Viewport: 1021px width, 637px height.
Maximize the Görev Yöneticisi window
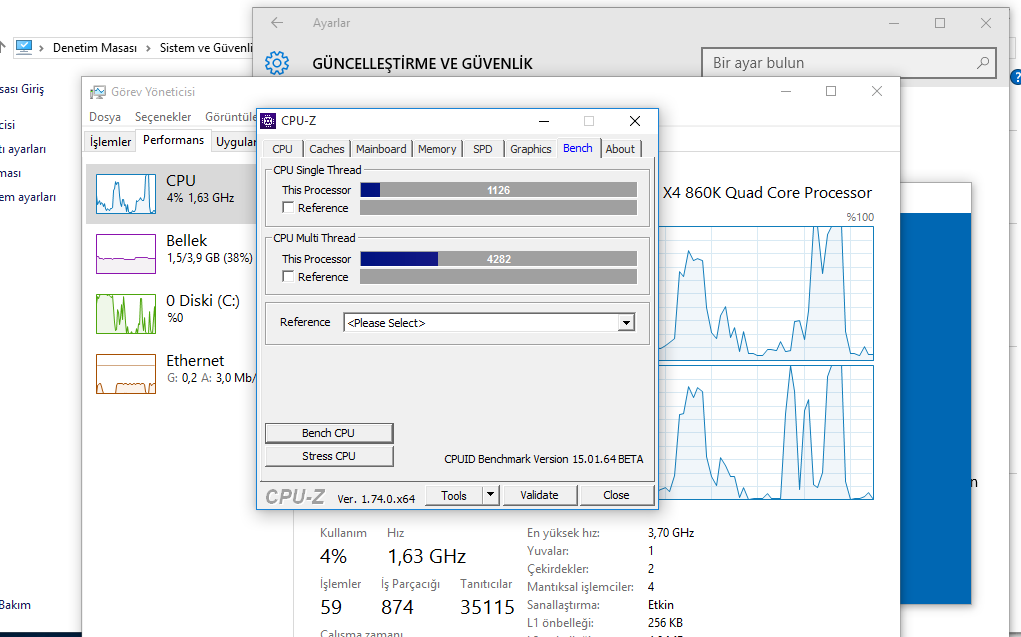[831, 91]
